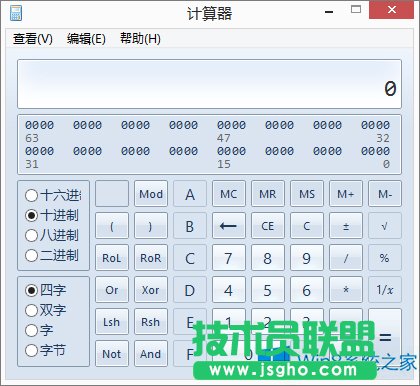Click the hex digit A key

(190, 194)
